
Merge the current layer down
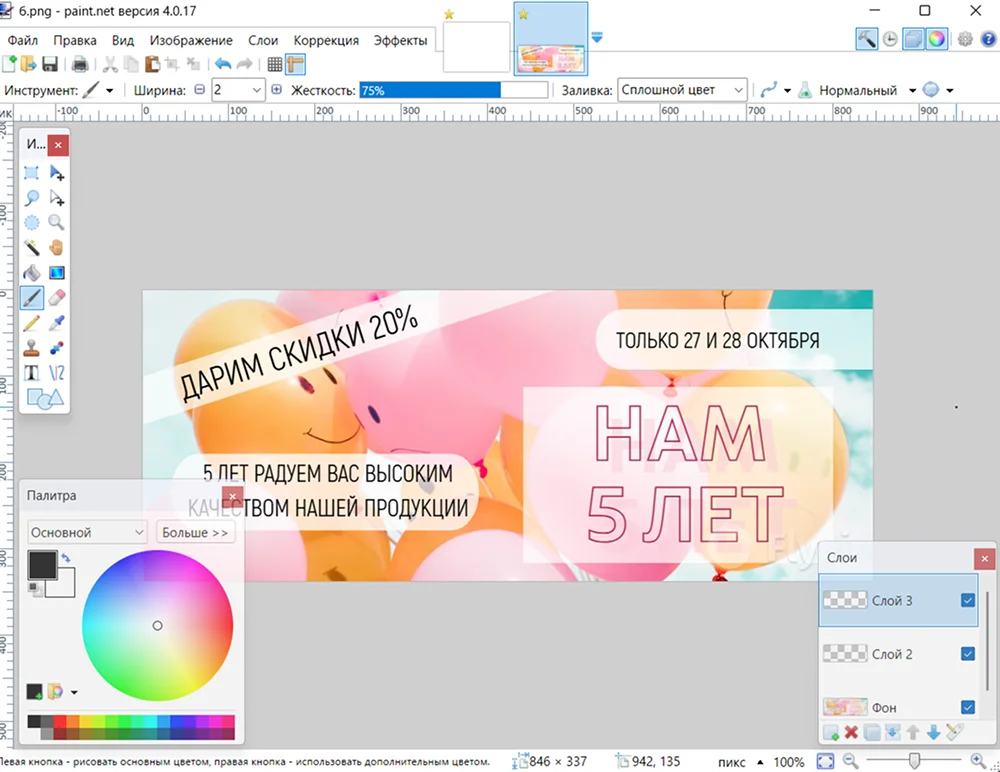[x=893, y=732]
